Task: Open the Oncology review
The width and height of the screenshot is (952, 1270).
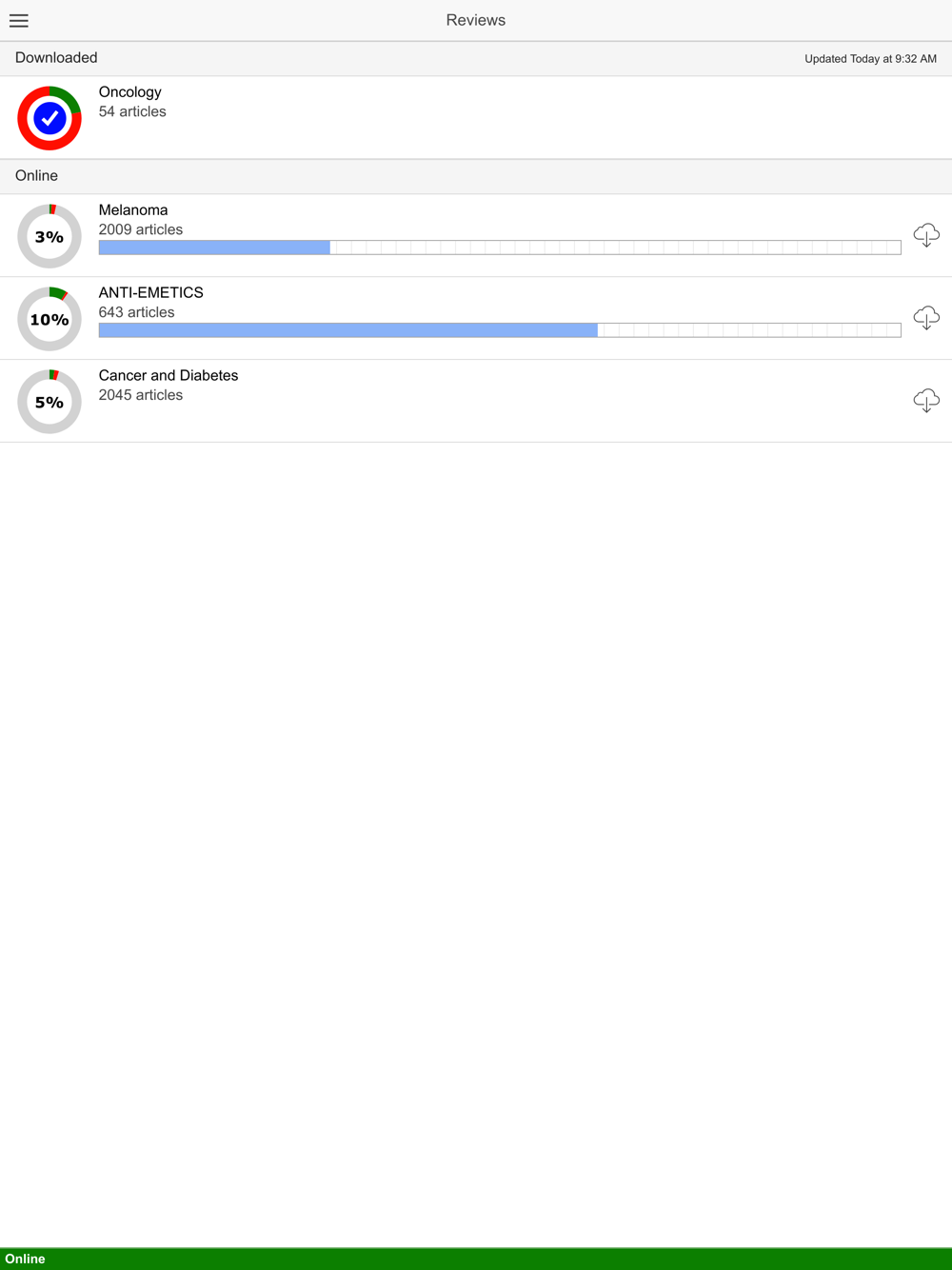Action: tap(476, 118)
